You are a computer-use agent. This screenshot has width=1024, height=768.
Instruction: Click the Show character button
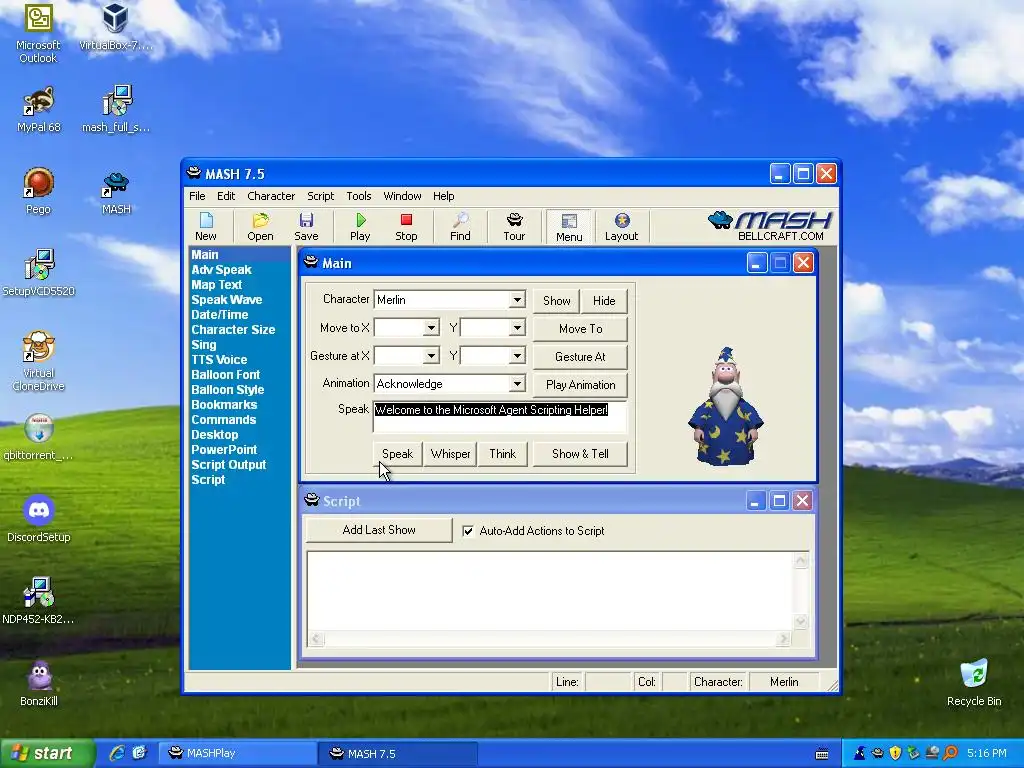point(556,300)
